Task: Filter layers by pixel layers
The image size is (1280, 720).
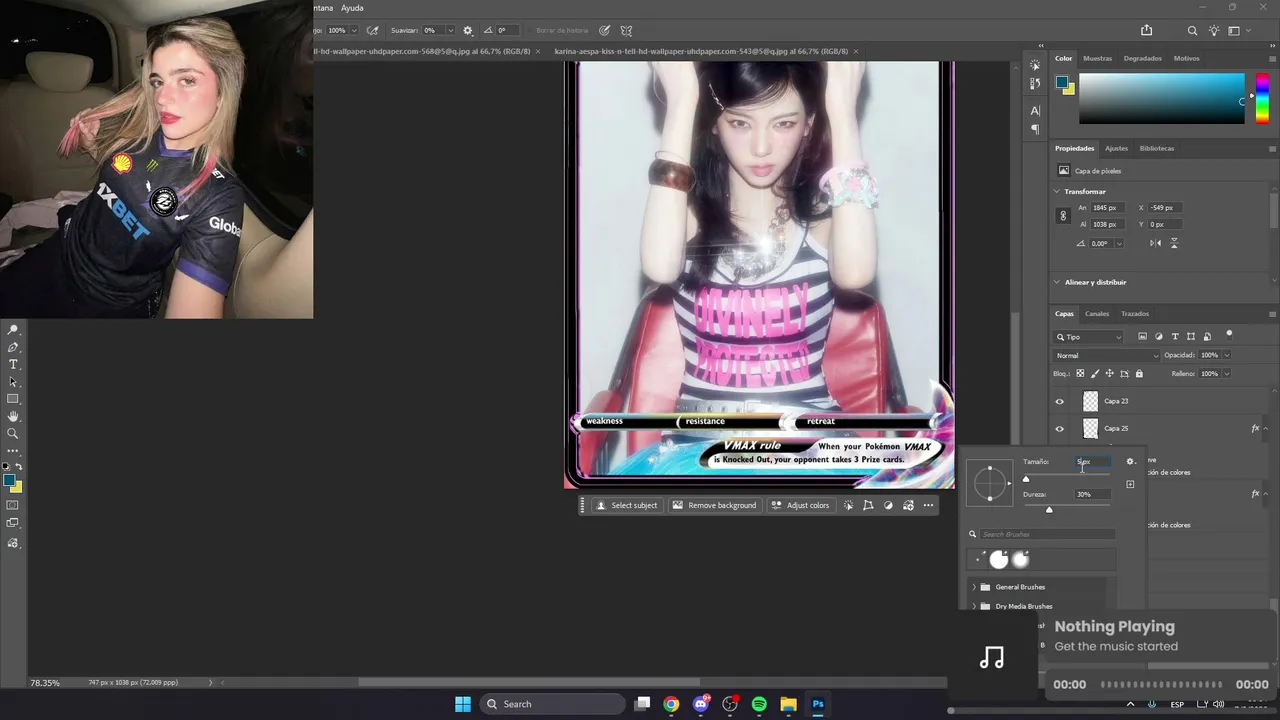Action: tap(1143, 337)
